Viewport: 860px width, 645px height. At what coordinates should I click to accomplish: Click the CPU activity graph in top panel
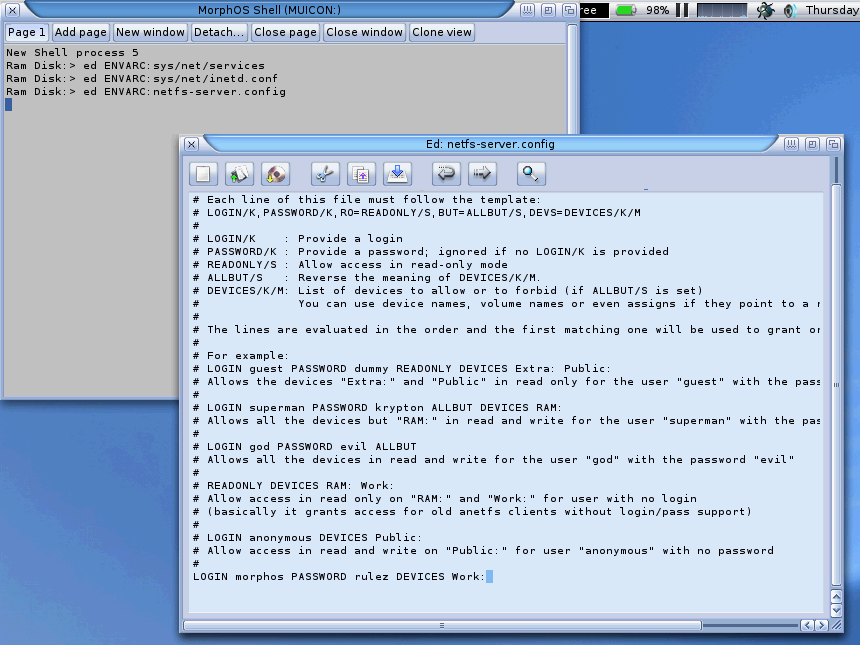pos(722,10)
